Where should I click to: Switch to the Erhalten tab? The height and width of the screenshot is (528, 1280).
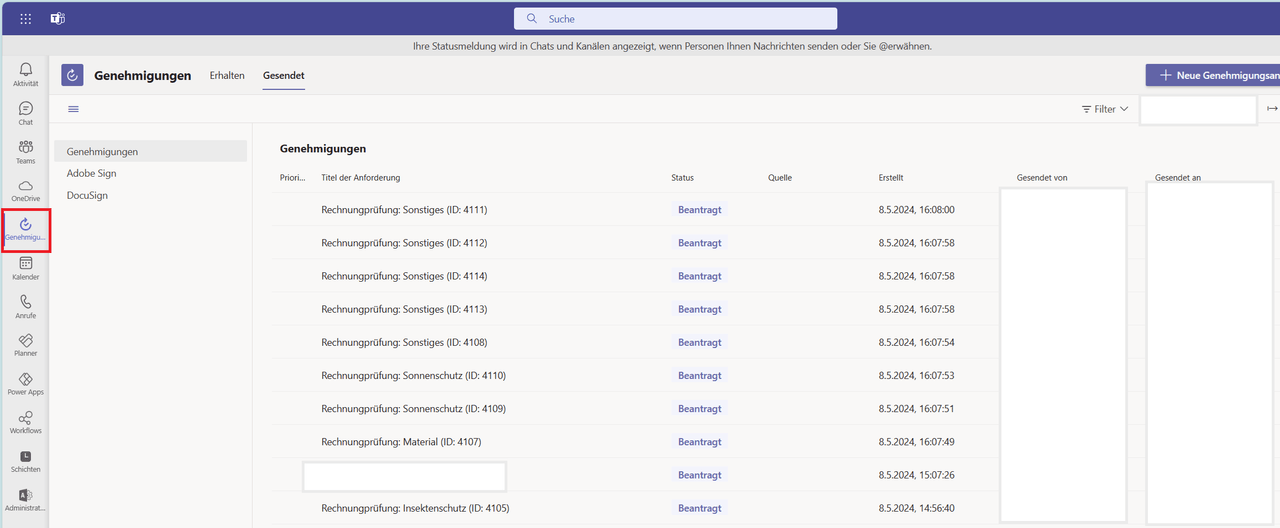click(227, 76)
